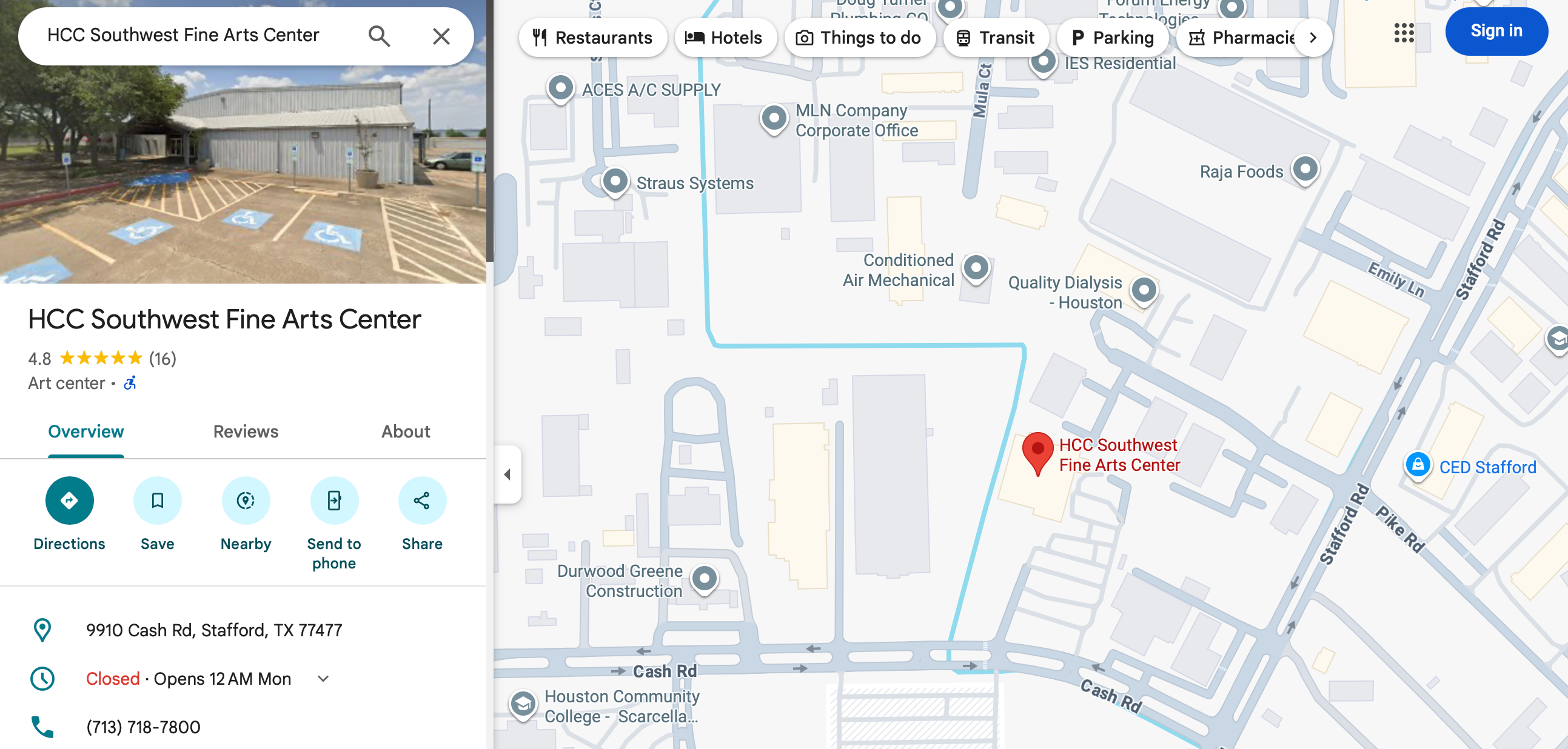The height and width of the screenshot is (749, 1568).
Task: Search Nearby places icon
Action: pos(246,500)
